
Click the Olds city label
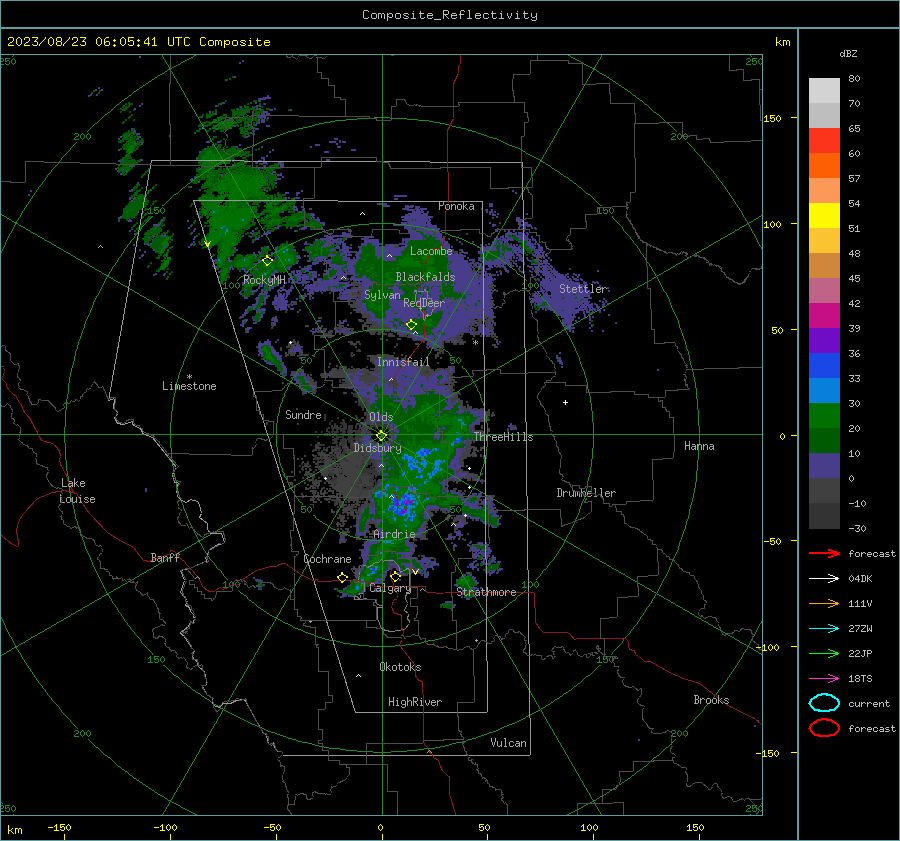click(x=381, y=417)
